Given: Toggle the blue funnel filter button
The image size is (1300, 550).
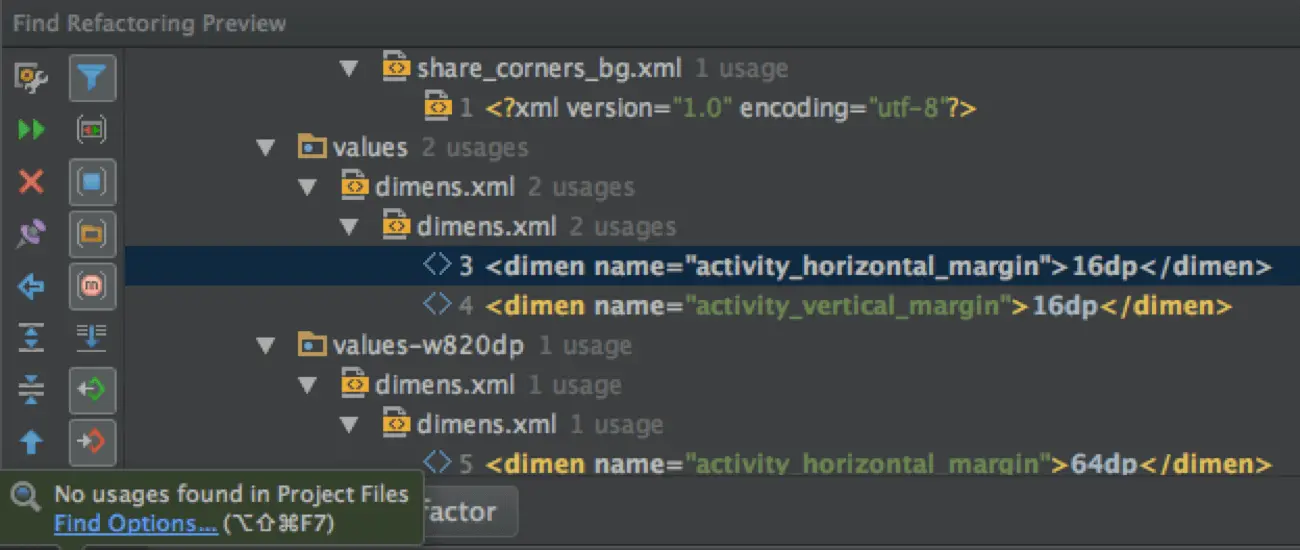Looking at the screenshot, I should coord(92,78).
